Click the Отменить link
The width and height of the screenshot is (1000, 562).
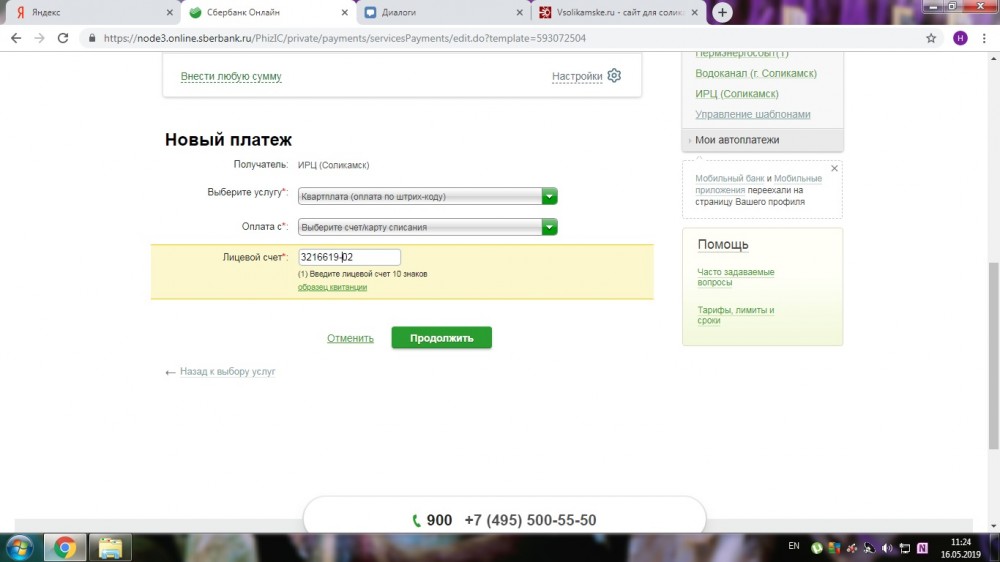click(350, 338)
